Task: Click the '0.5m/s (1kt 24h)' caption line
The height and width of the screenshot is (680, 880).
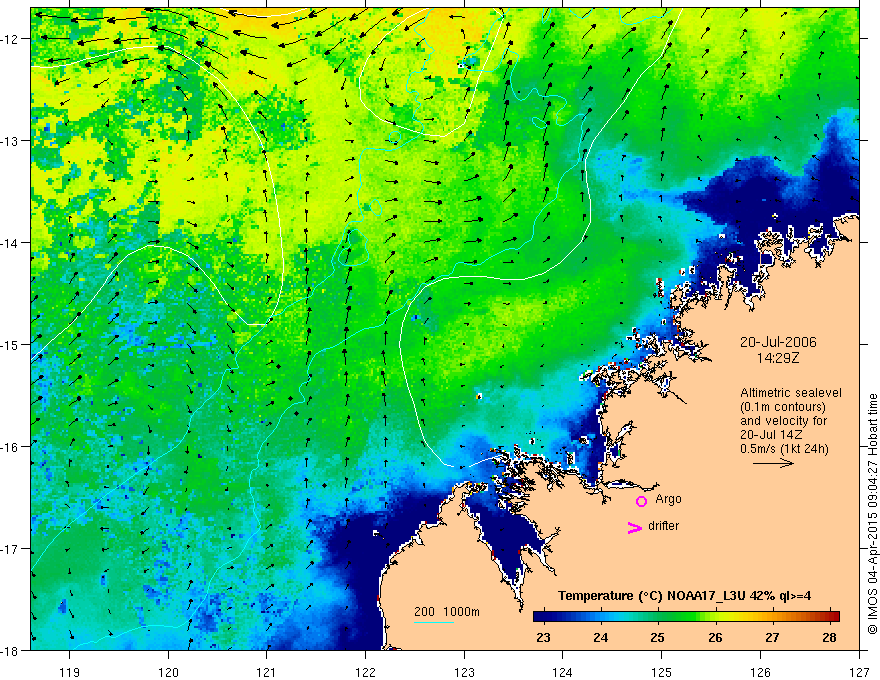Action: click(x=784, y=449)
